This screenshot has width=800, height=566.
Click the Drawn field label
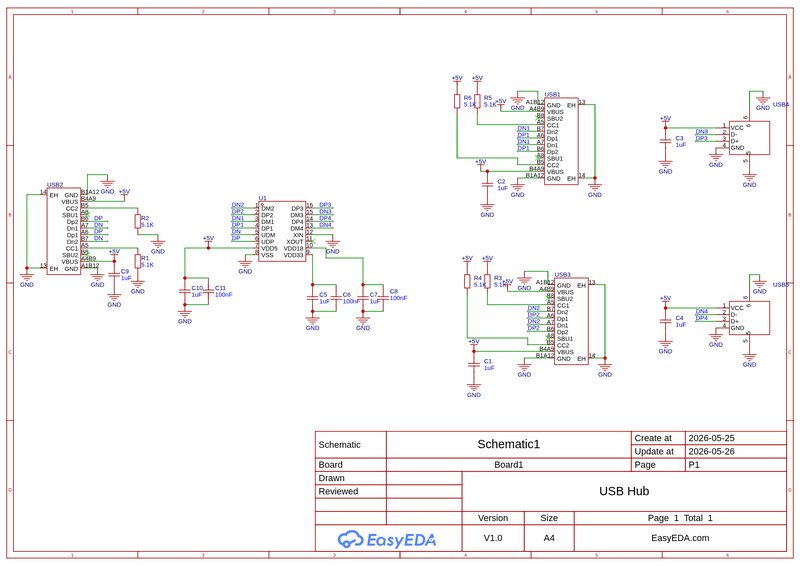(x=331, y=478)
